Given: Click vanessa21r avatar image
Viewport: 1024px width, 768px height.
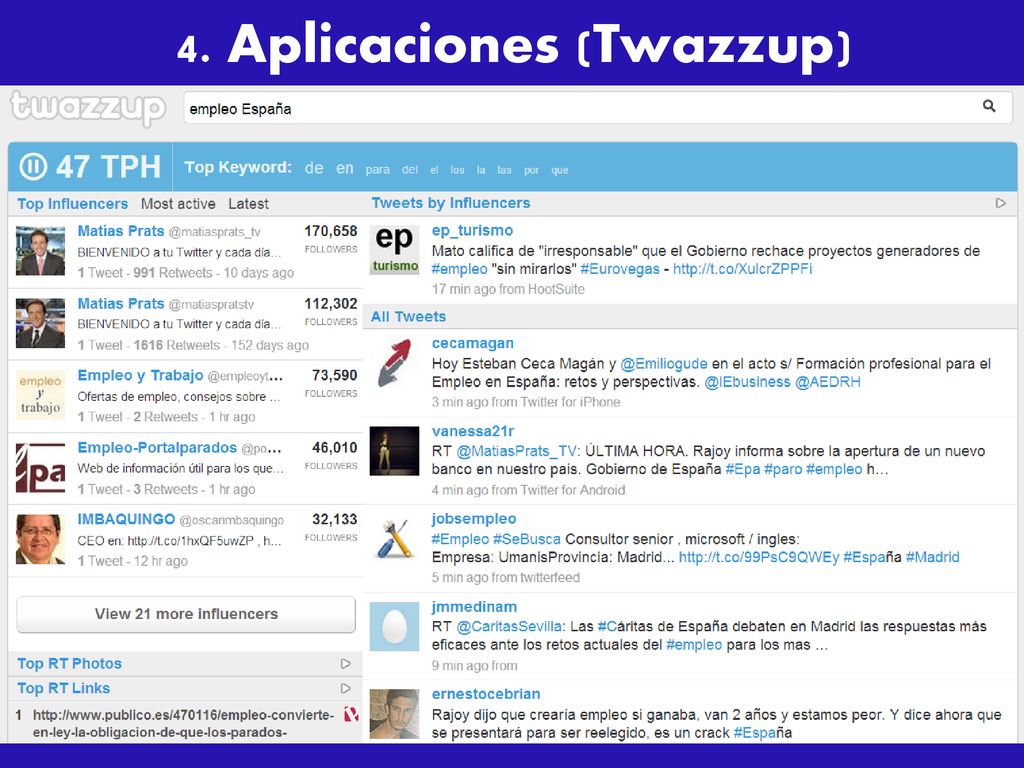Looking at the screenshot, I should click(x=394, y=451).
